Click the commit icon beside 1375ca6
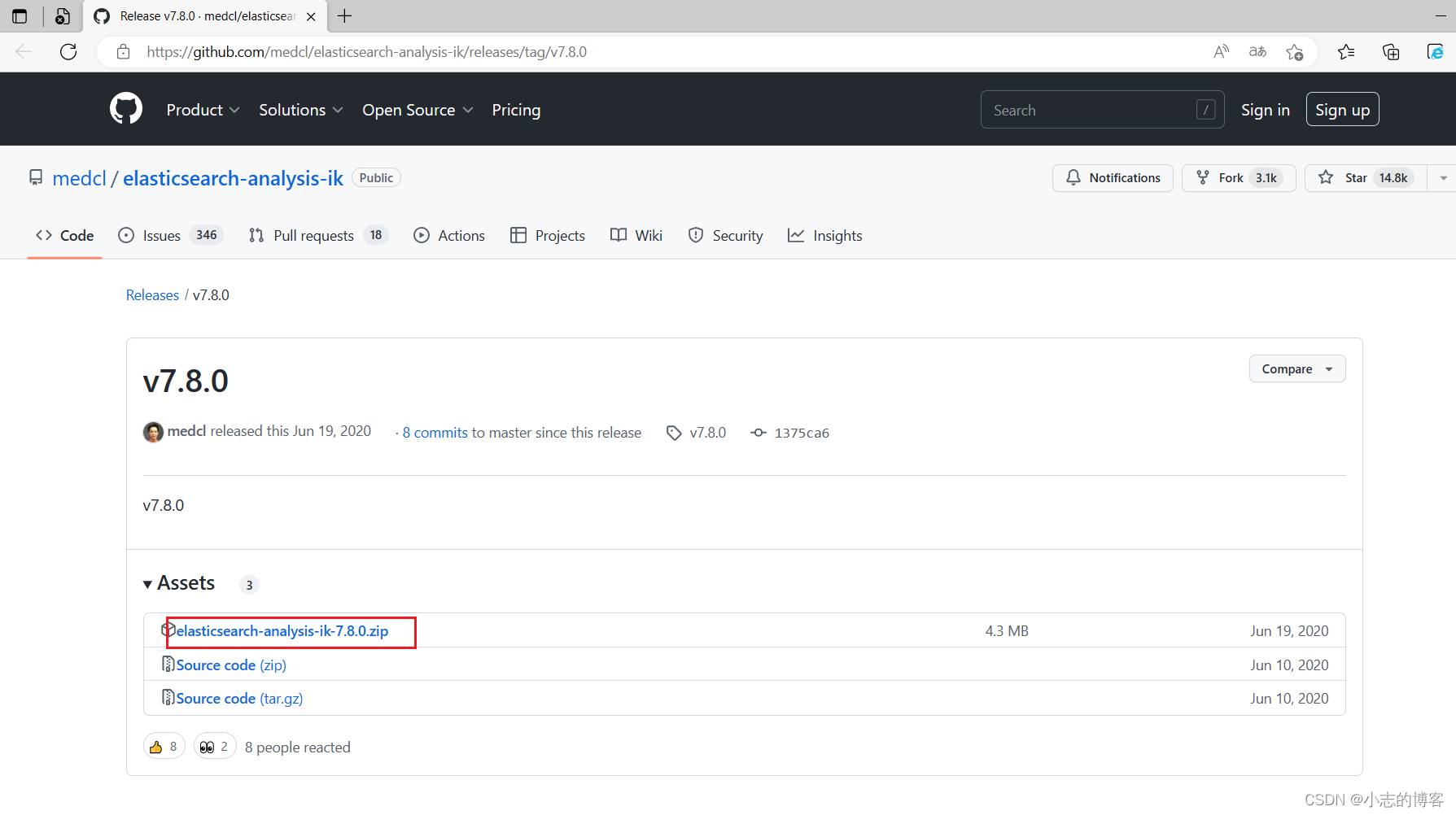The width and height of the screenshot is (1456, 815). coord(758,432)
